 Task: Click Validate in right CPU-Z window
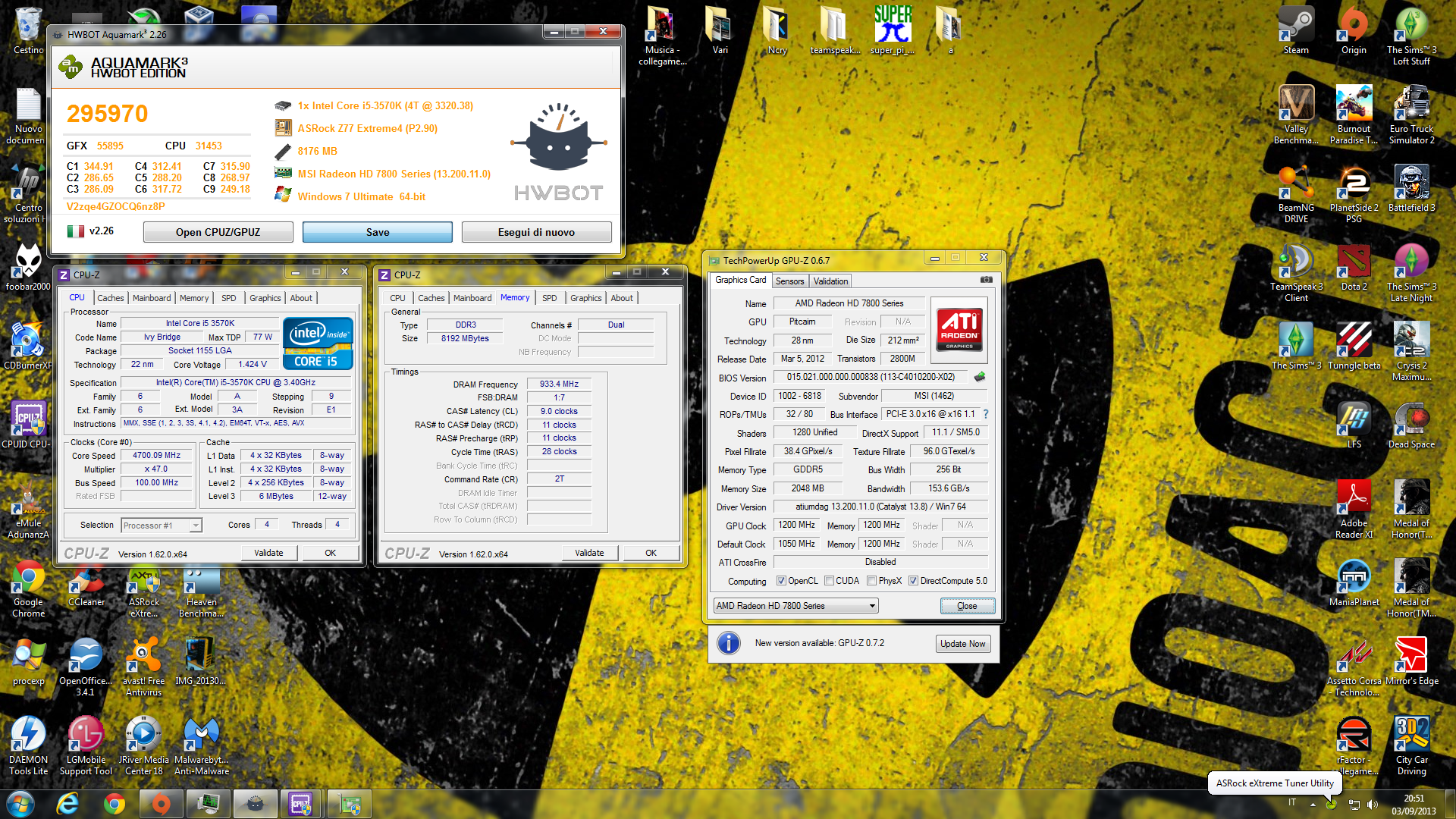click(x=589, y=553)
